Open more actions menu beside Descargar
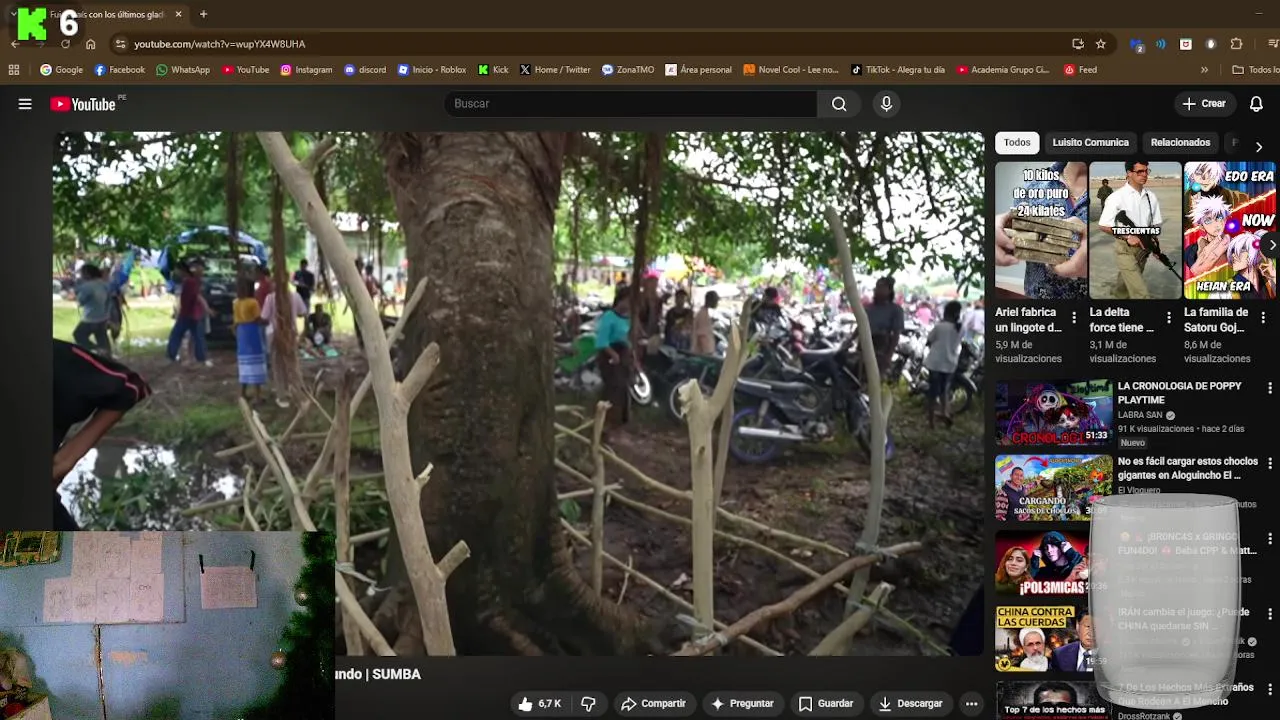The image size is (1280, 720). coord(971,704)
